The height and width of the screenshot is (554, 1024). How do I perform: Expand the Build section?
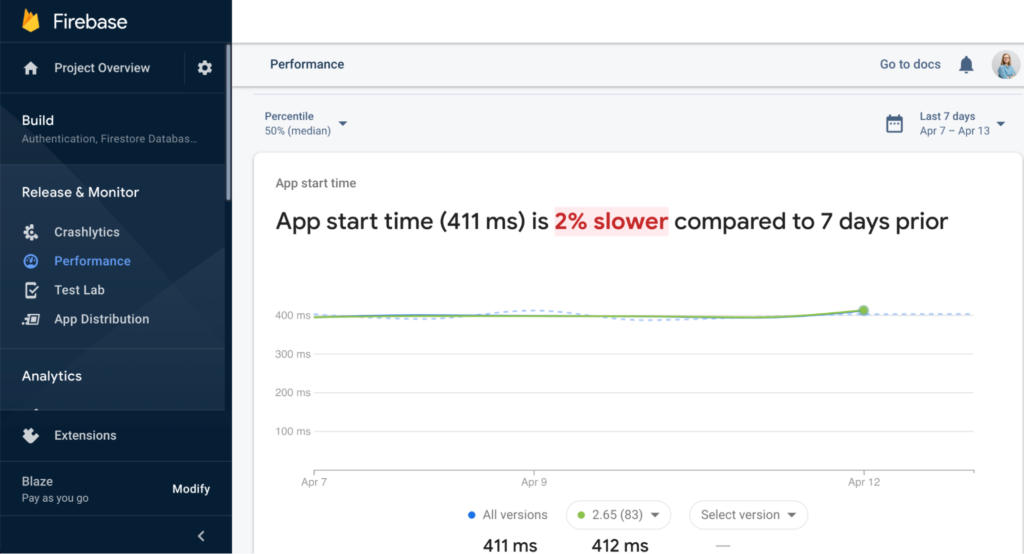point(112,129)
